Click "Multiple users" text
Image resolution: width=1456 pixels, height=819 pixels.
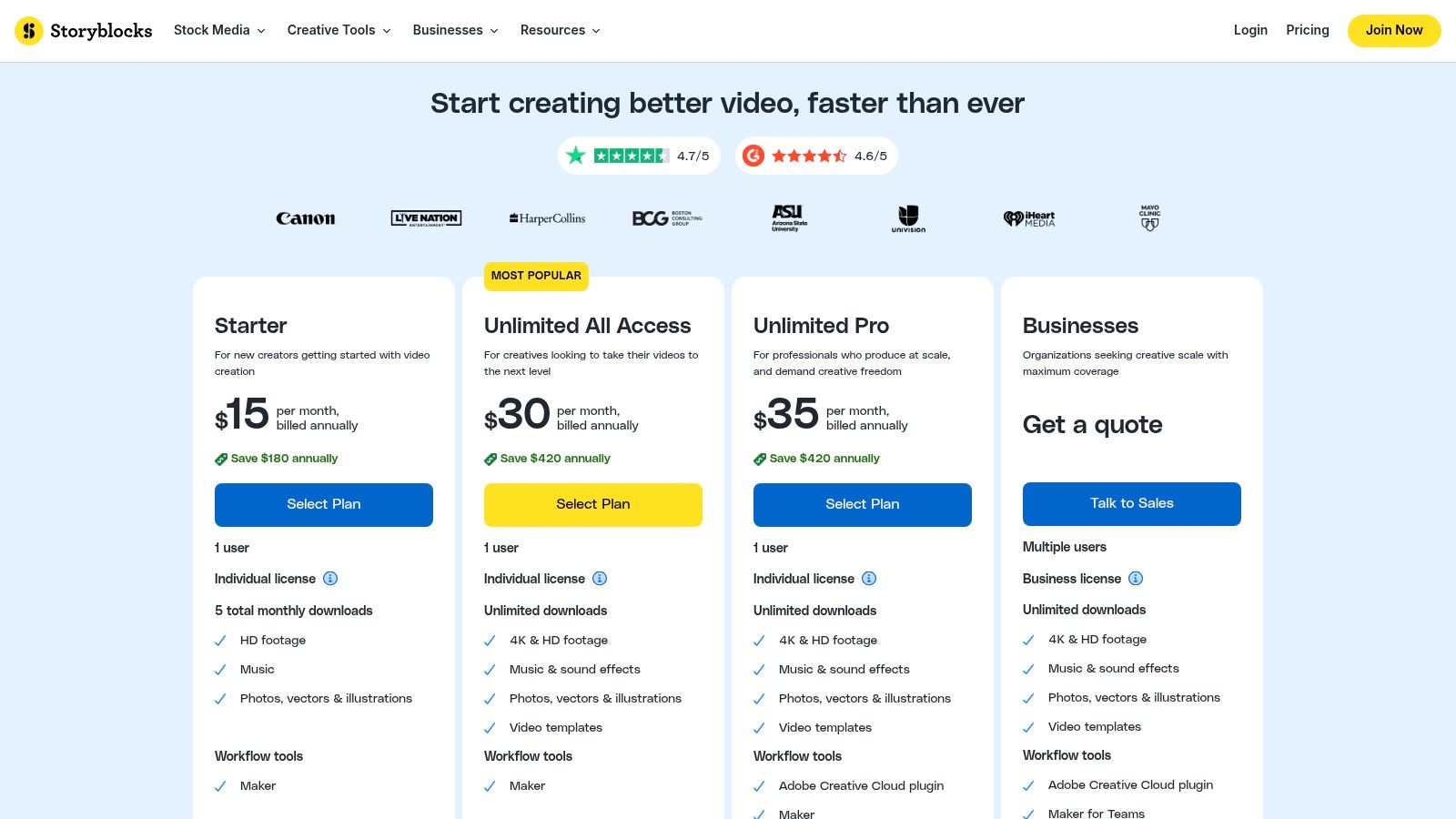click(1065, 547)
